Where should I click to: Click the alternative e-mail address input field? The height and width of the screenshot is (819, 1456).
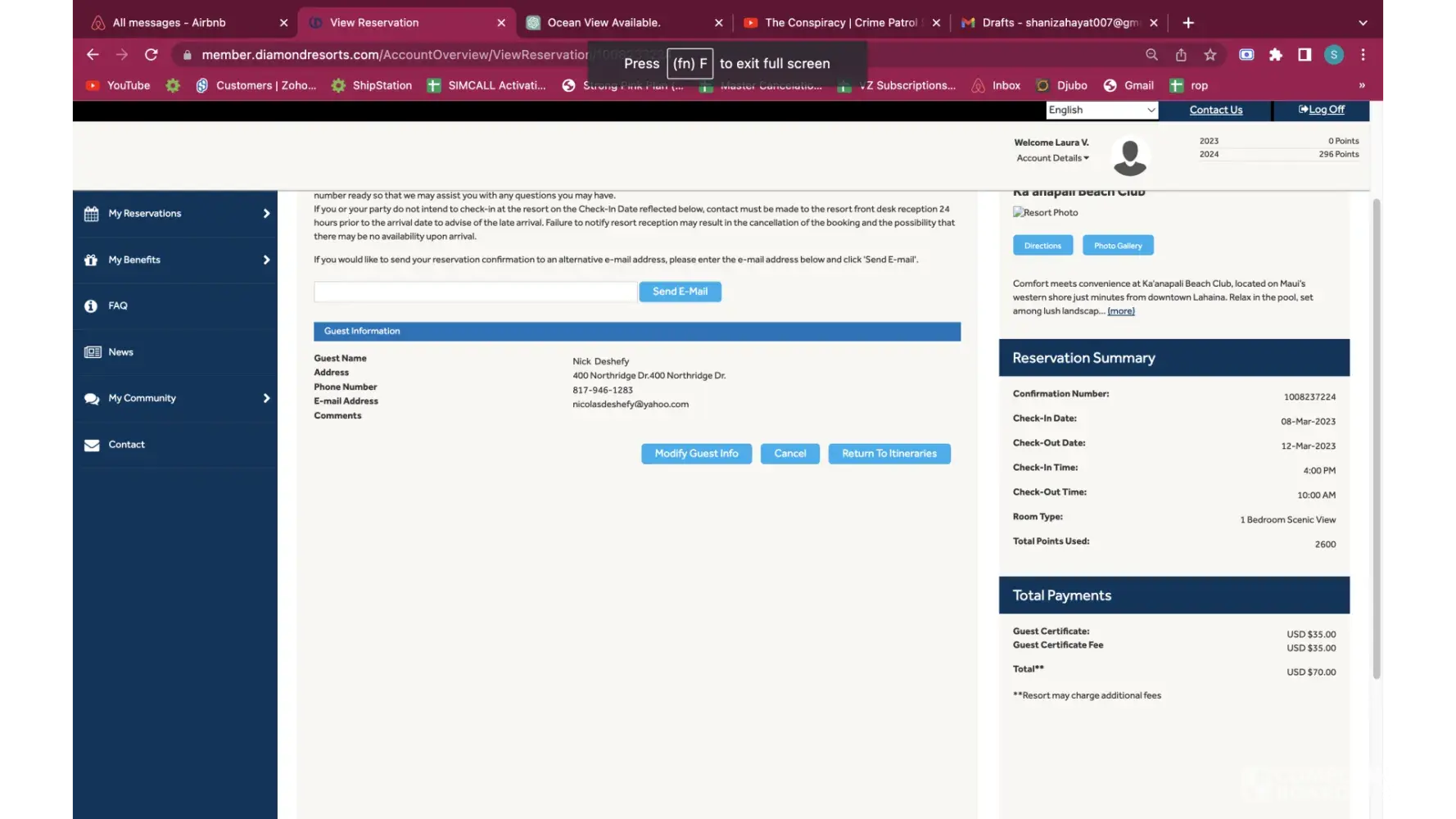click(x=475, y=292)
